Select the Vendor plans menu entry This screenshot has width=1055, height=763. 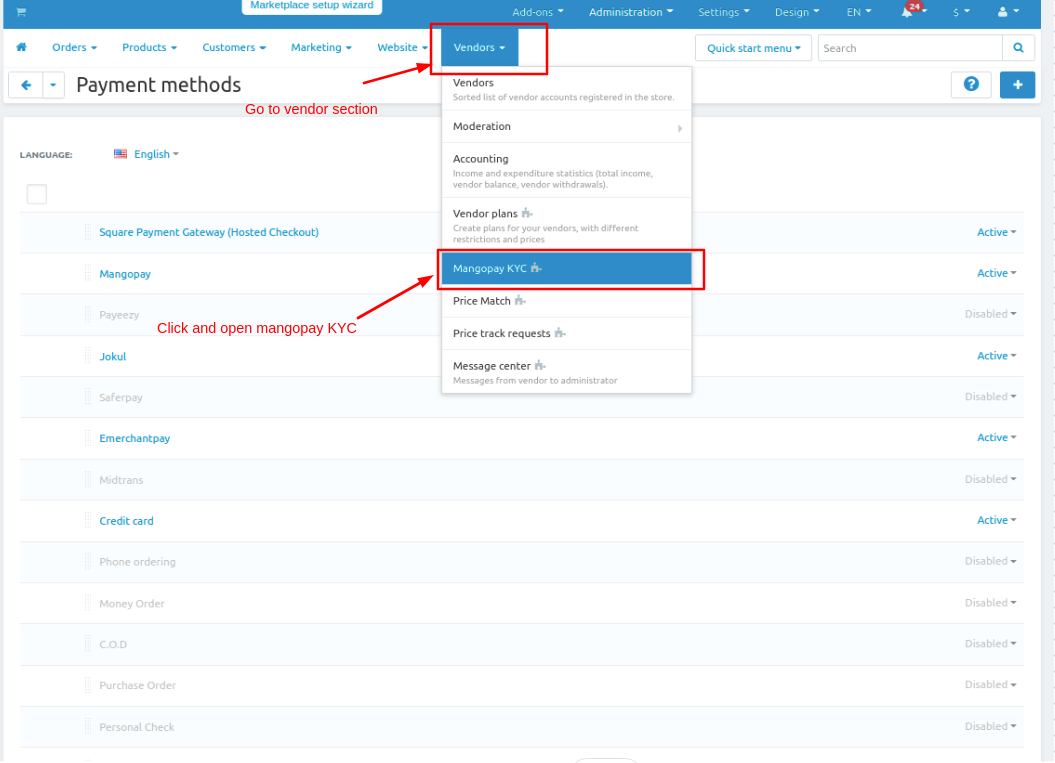pos(566,225)
